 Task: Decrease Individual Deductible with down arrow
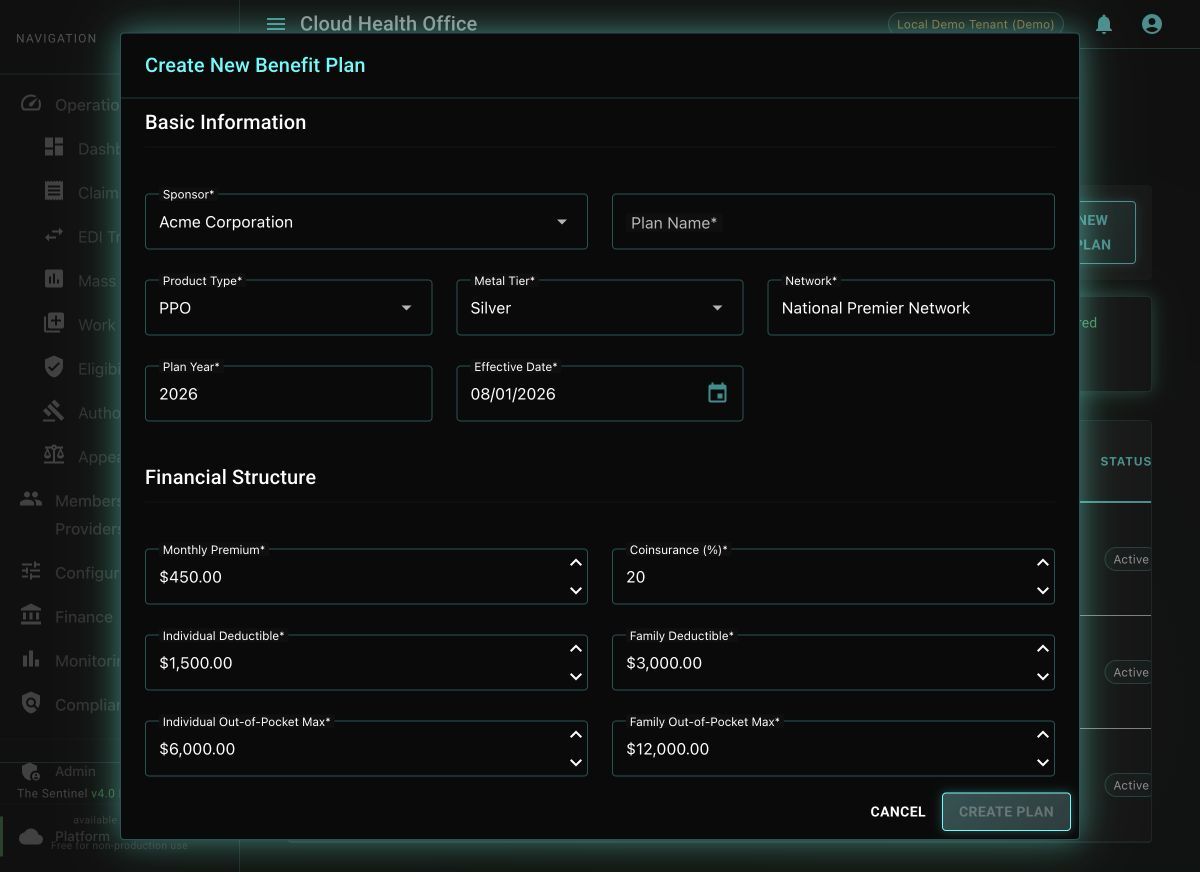(x=576, y=676)
